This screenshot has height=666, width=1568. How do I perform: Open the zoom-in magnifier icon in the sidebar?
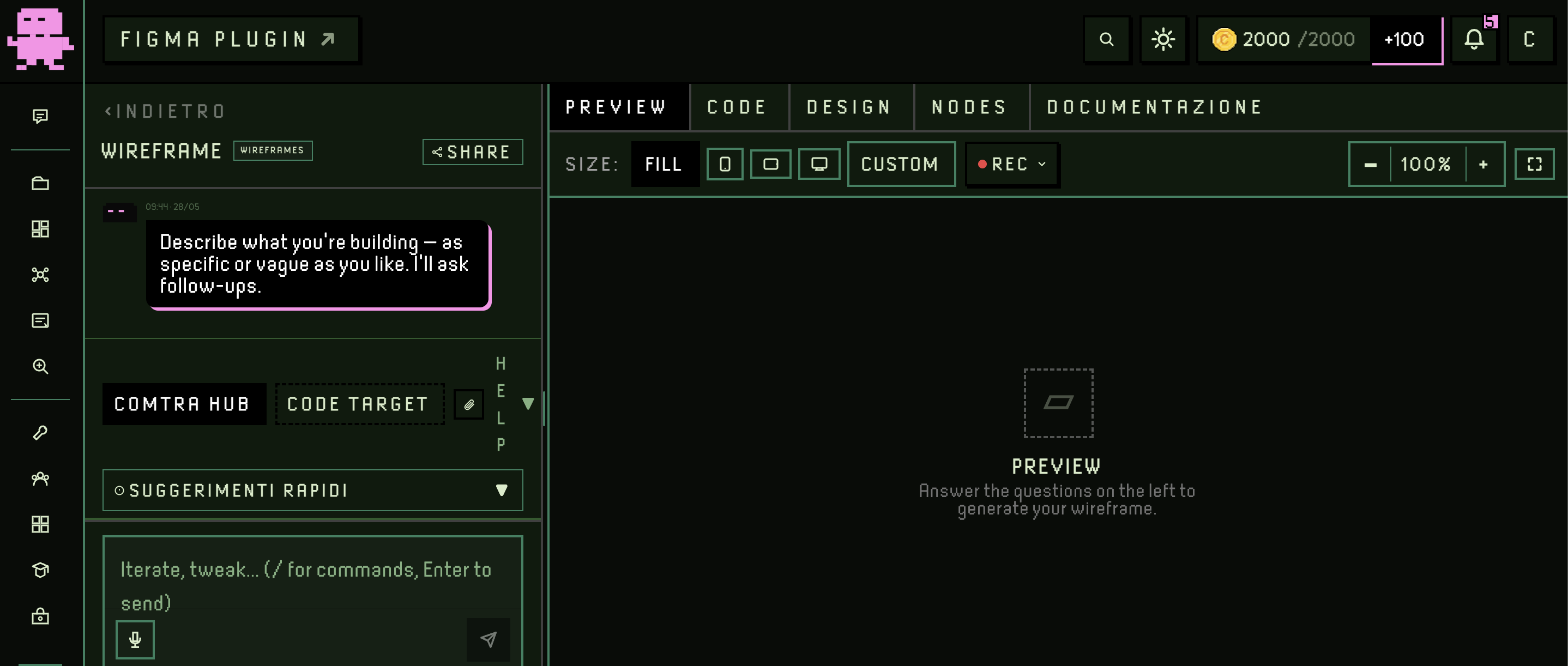pos(40,366)
